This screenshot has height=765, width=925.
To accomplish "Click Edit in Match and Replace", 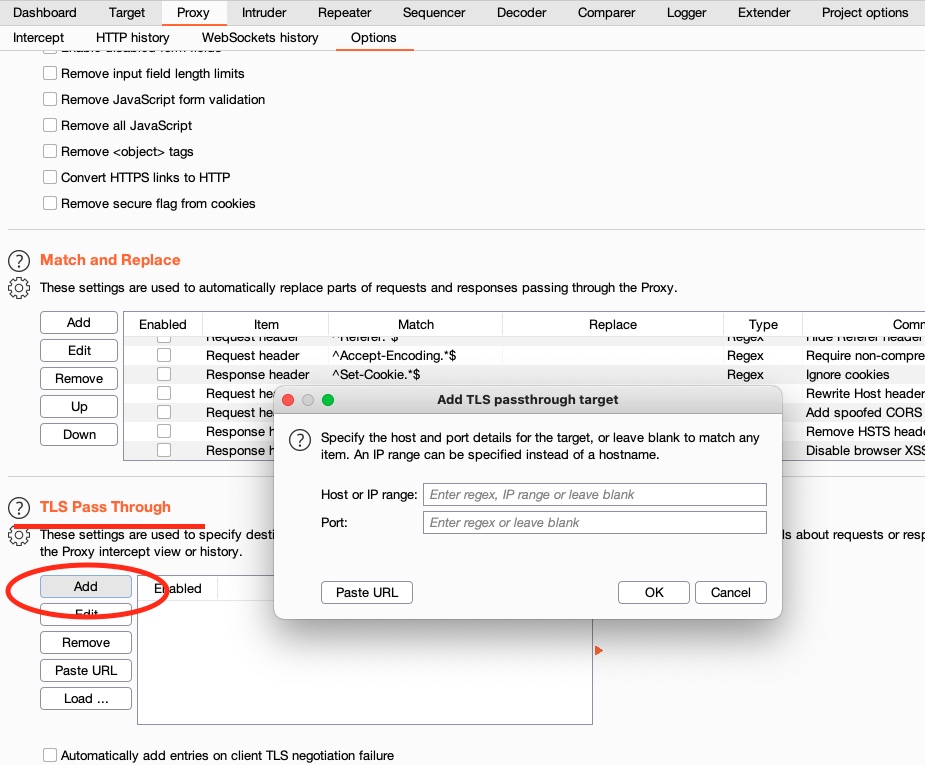I will click(x=79, y=350).
